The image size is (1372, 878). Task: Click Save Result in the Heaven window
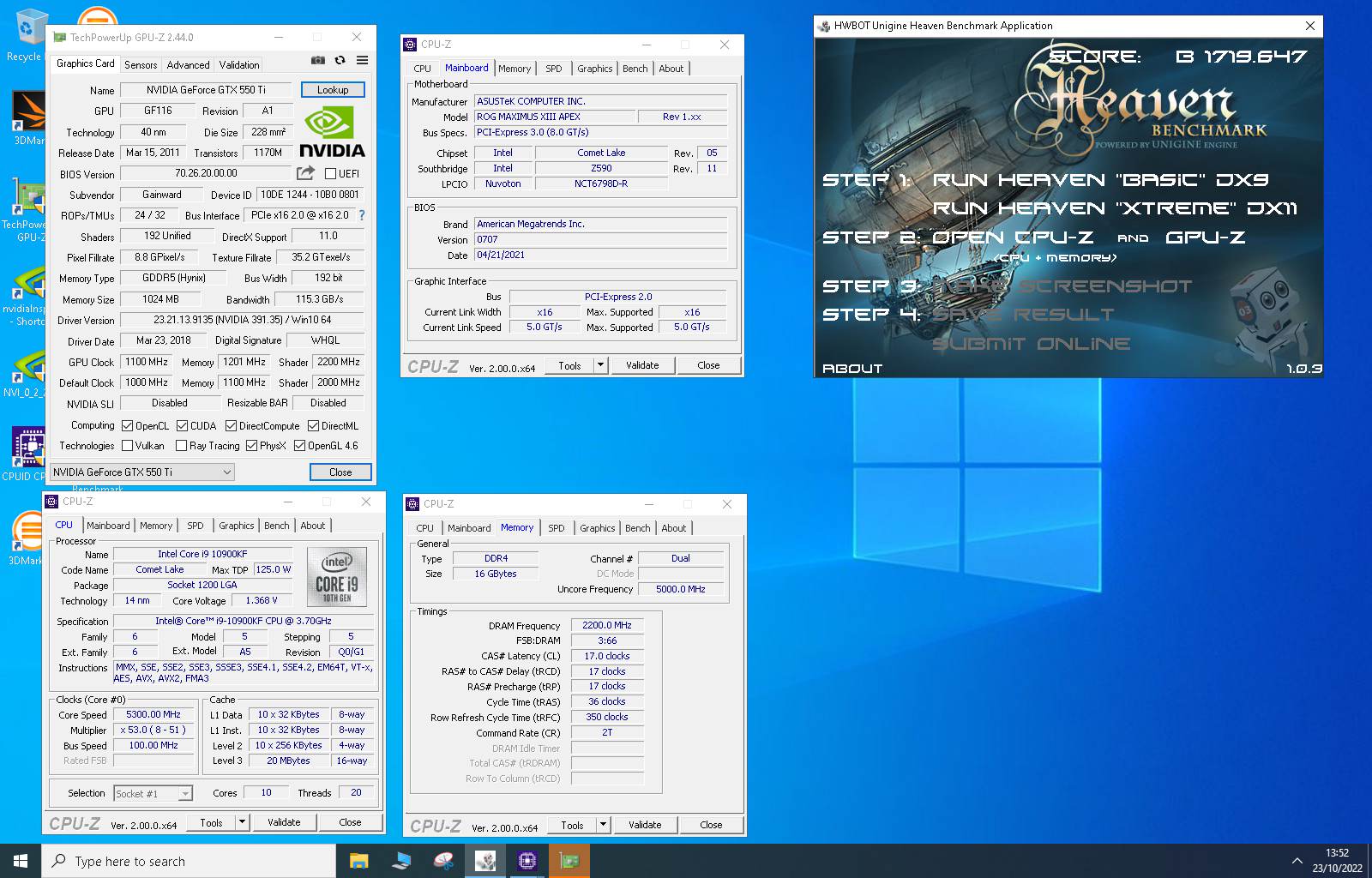[x=1023, y=315]
